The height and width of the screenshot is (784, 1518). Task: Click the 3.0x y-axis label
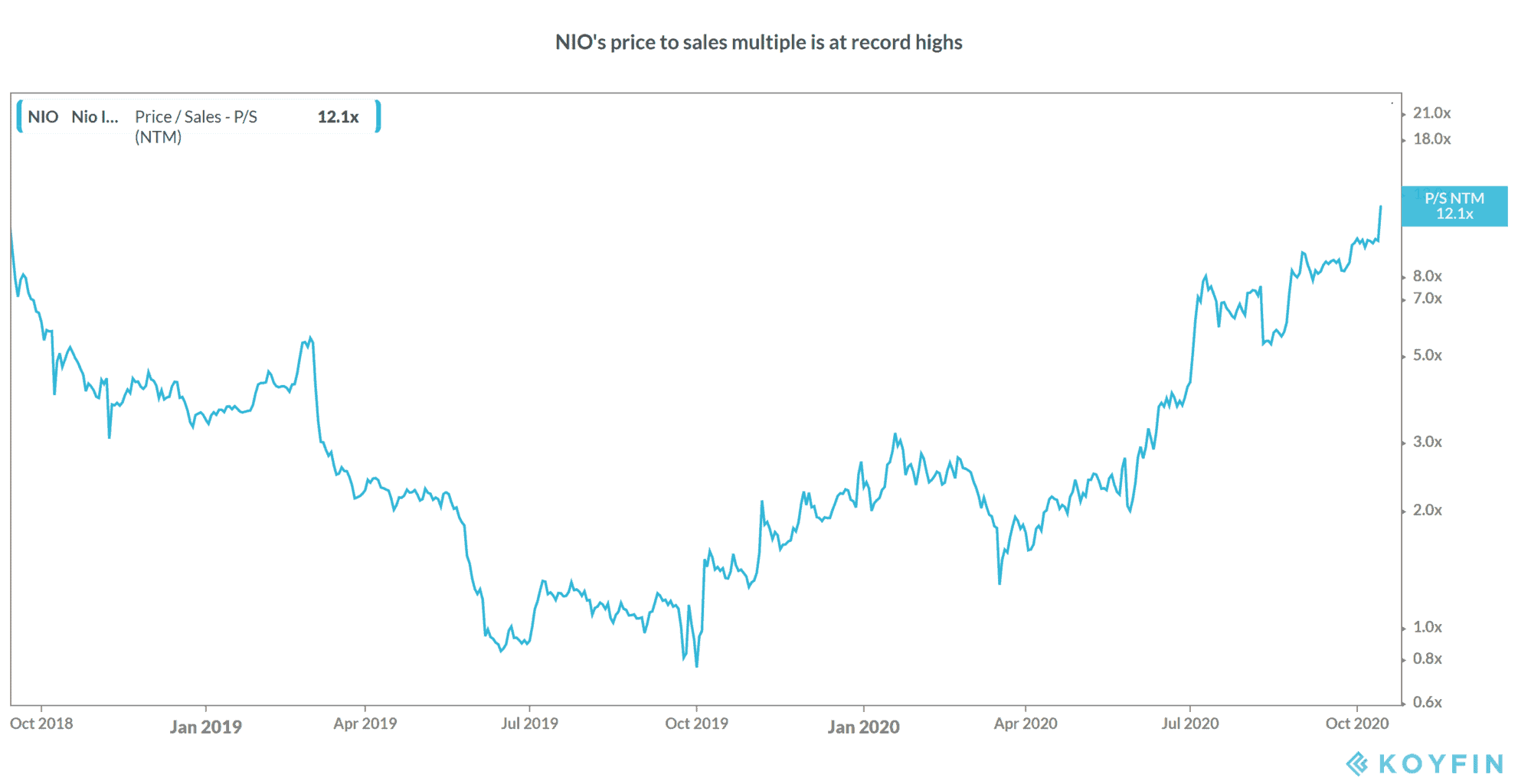coord(1427,442)
